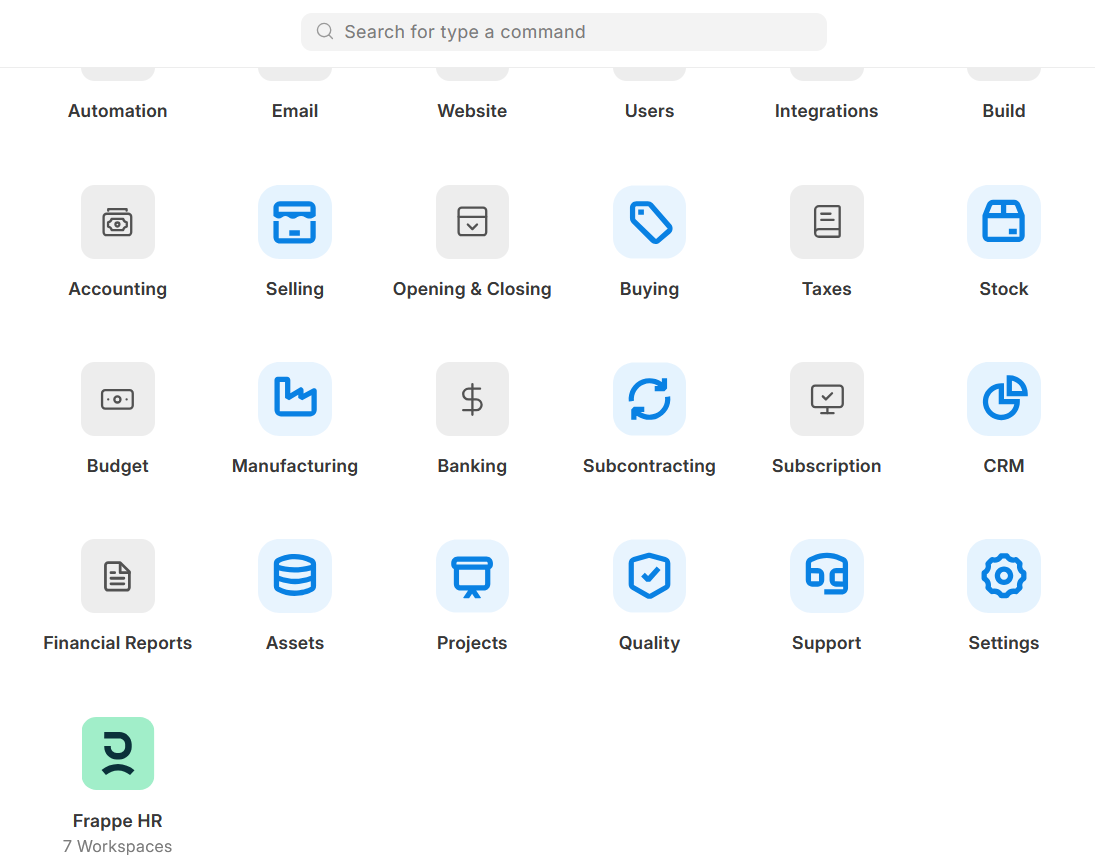Viewport: 1095px width, 855px height.
Task: Open the Projects workspace icon
Action: [x=471, y=576]
